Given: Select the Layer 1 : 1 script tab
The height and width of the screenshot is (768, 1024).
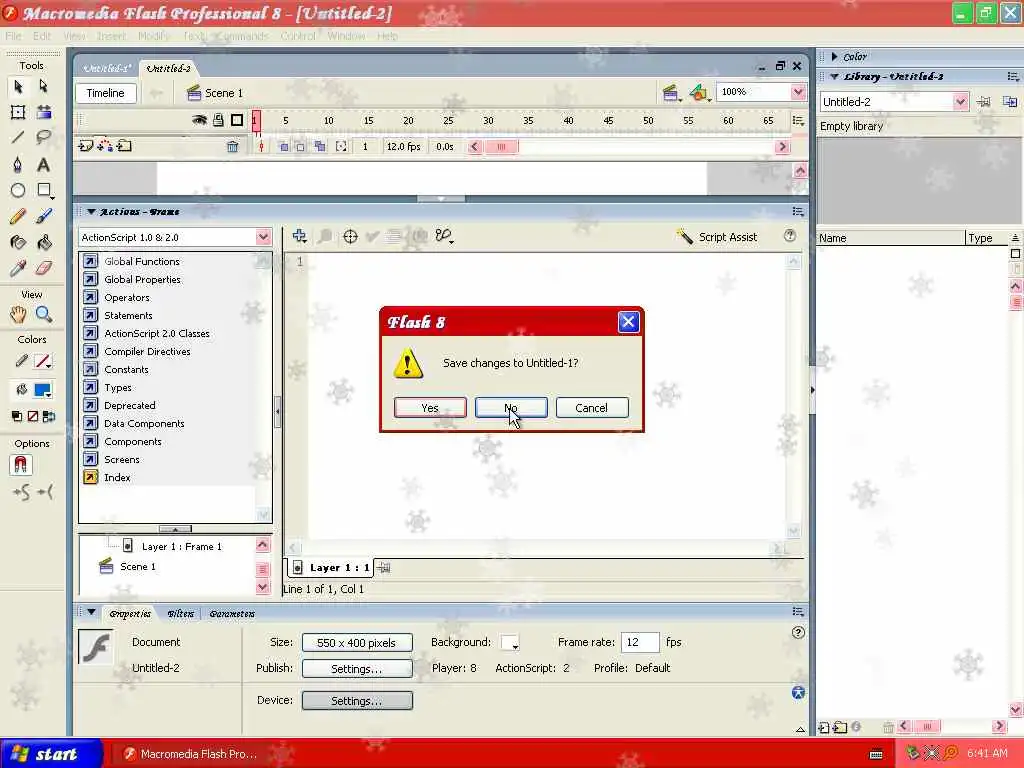Looking at the screenshot, I should 331,568.
